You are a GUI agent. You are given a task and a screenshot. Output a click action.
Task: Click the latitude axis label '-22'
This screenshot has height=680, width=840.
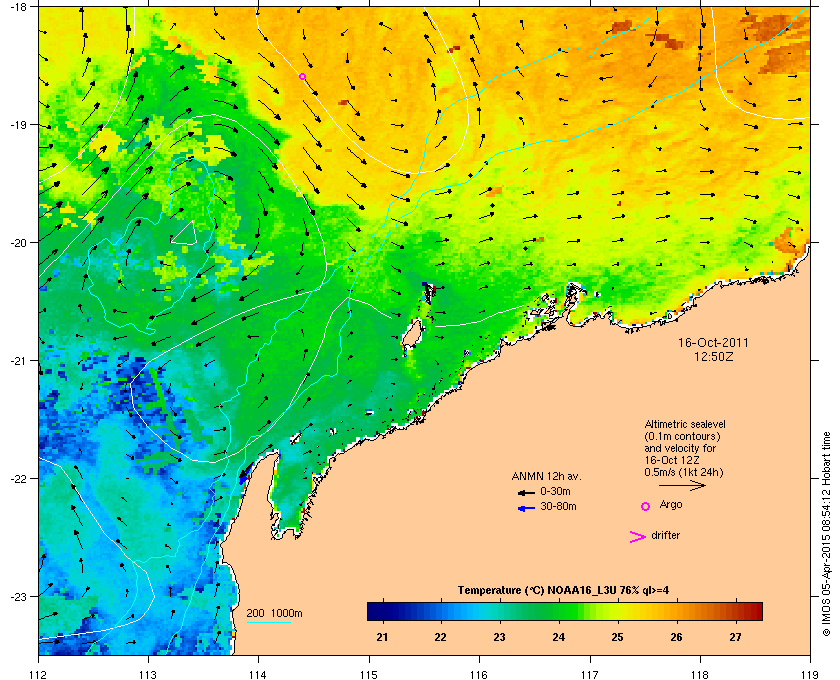click(18, 478)
